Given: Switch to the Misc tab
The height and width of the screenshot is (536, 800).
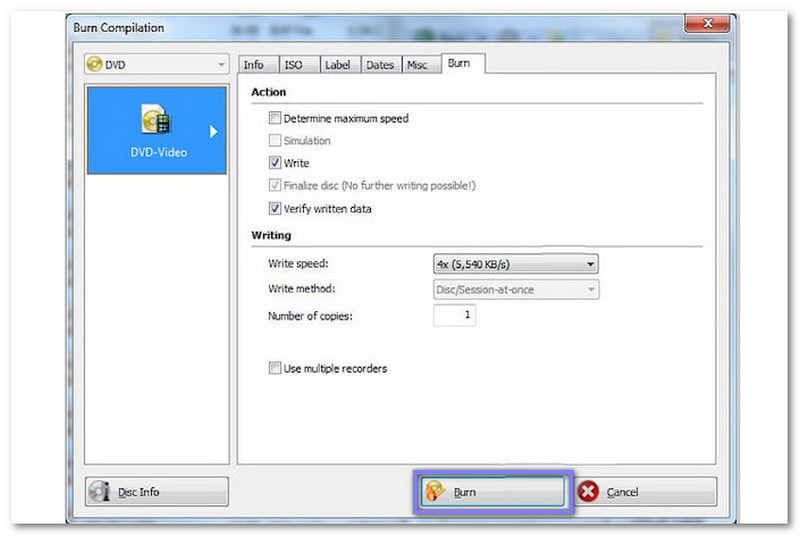Looking at the screenshot, I should pyautogui.click(x=421, y=65).
